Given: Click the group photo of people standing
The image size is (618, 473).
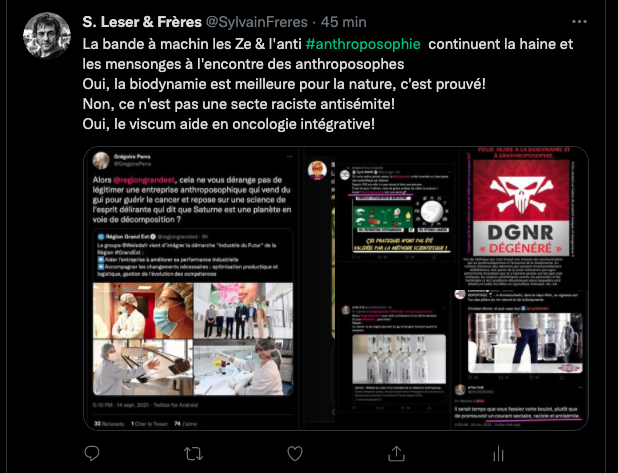Looking at the screenshot, I should (x=243, y=311).
